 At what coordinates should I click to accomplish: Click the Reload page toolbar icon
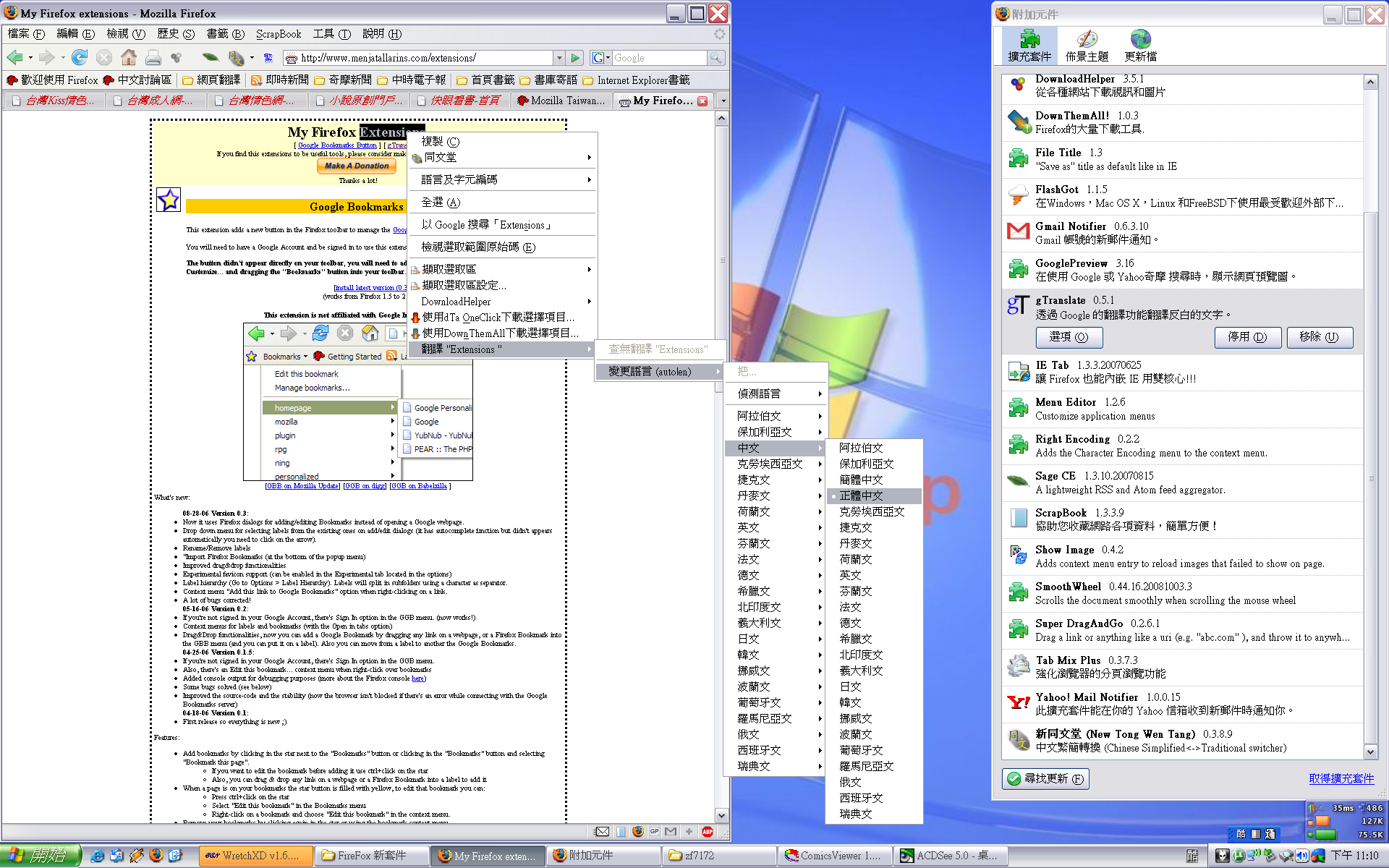coord(80,57)
